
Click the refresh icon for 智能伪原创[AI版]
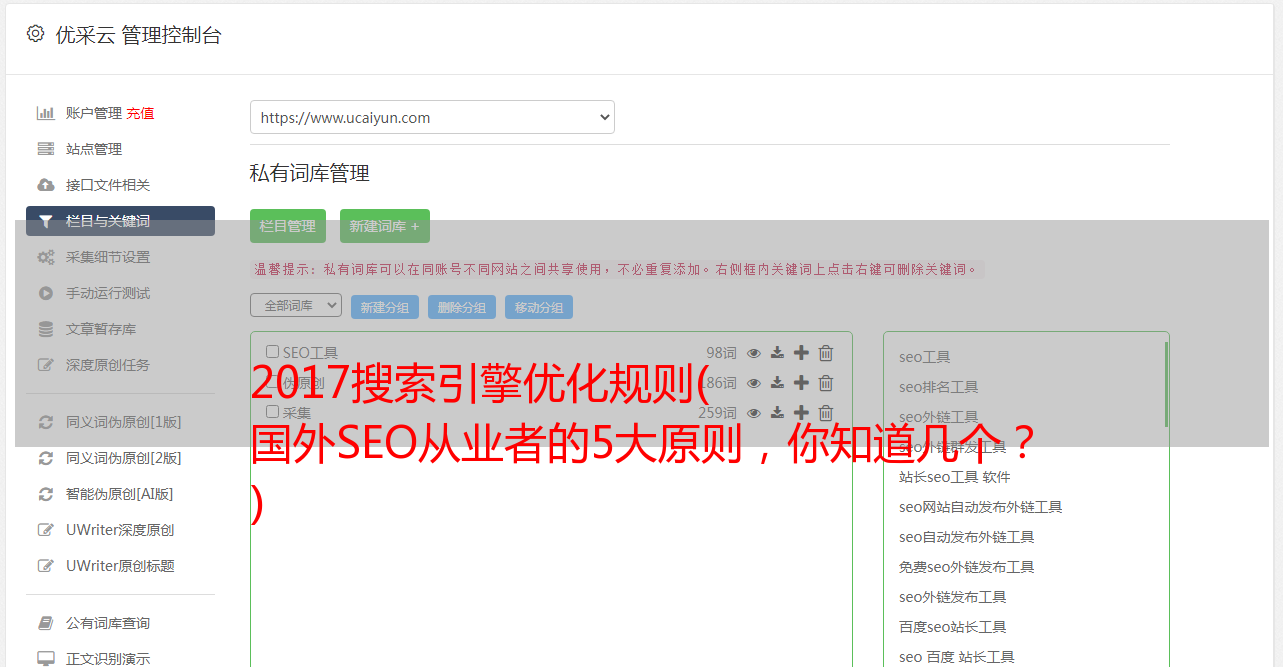click(45, 494)
